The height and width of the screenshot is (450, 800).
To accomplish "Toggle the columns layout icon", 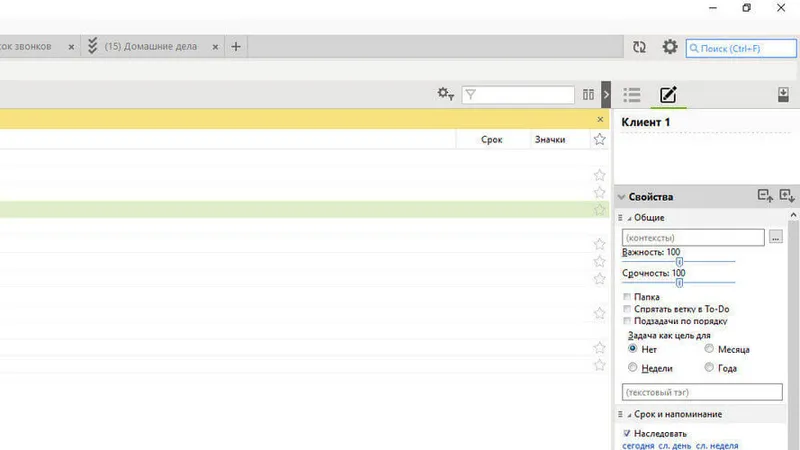I will coord(588,94).
